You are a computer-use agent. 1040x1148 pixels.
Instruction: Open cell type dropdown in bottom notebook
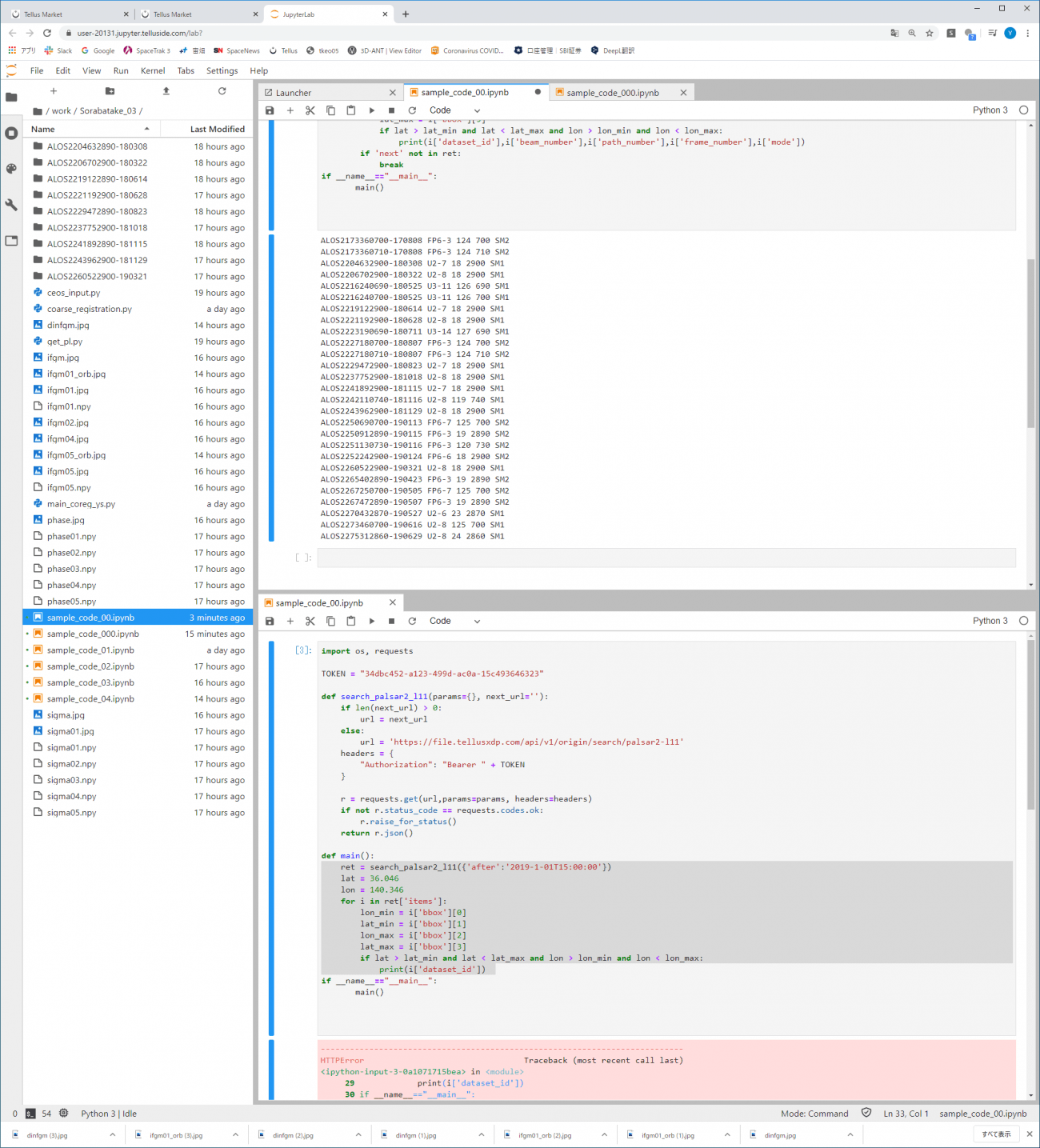tap(454, 621)
